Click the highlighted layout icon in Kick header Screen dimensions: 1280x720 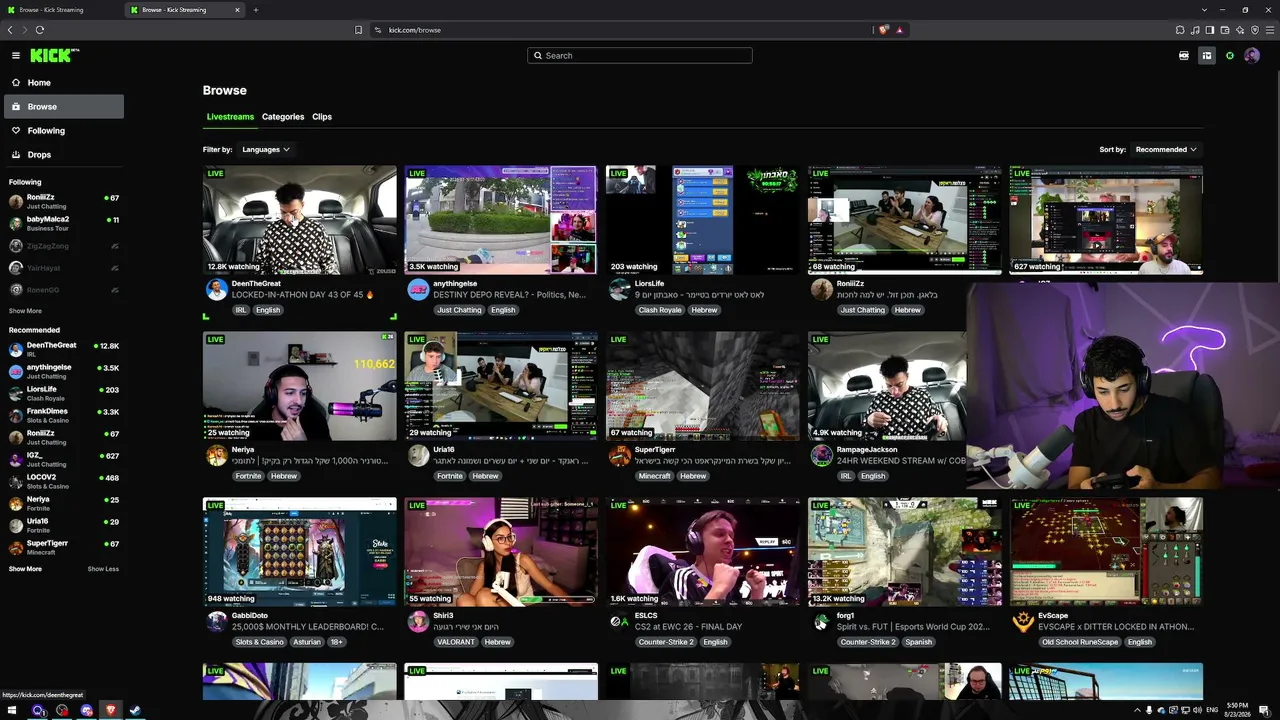[x=1207, y=56]
